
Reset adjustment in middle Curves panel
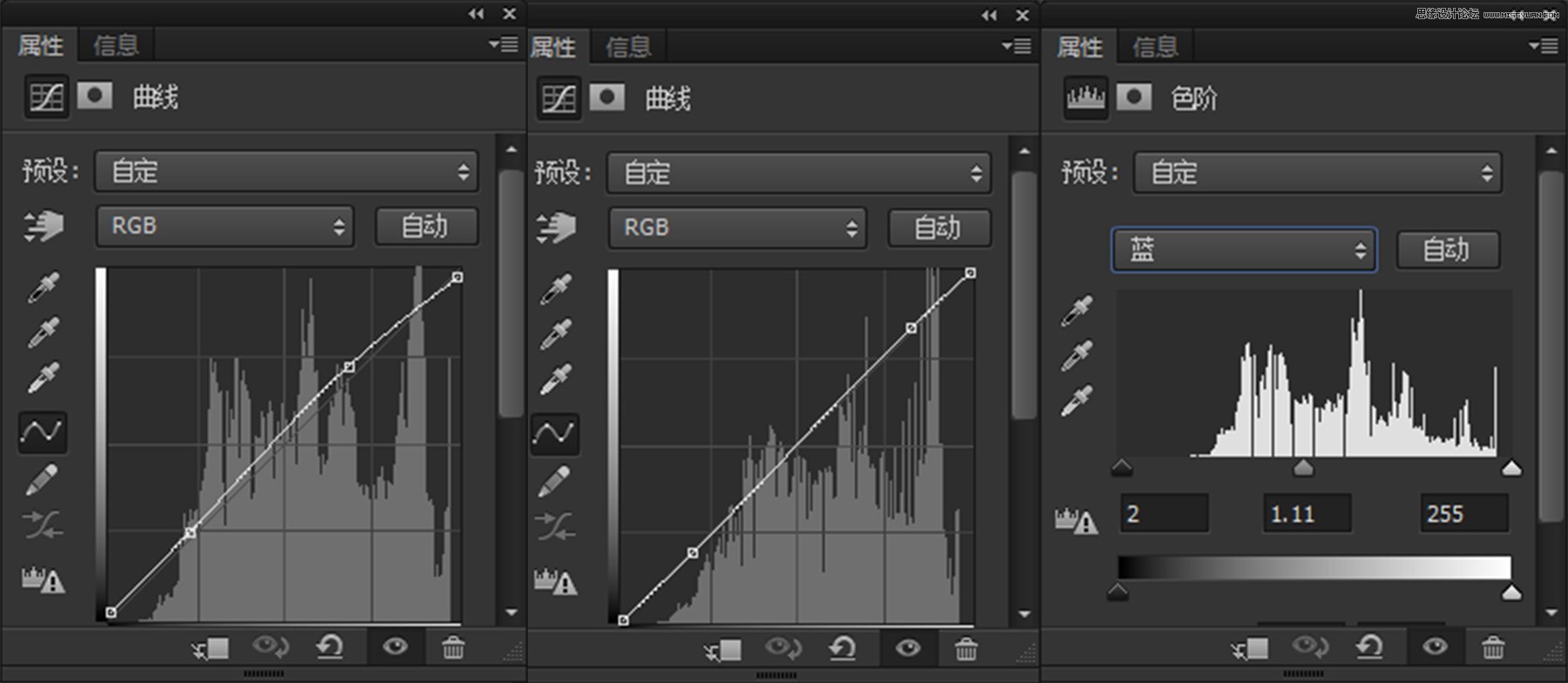tap(842, 649)
